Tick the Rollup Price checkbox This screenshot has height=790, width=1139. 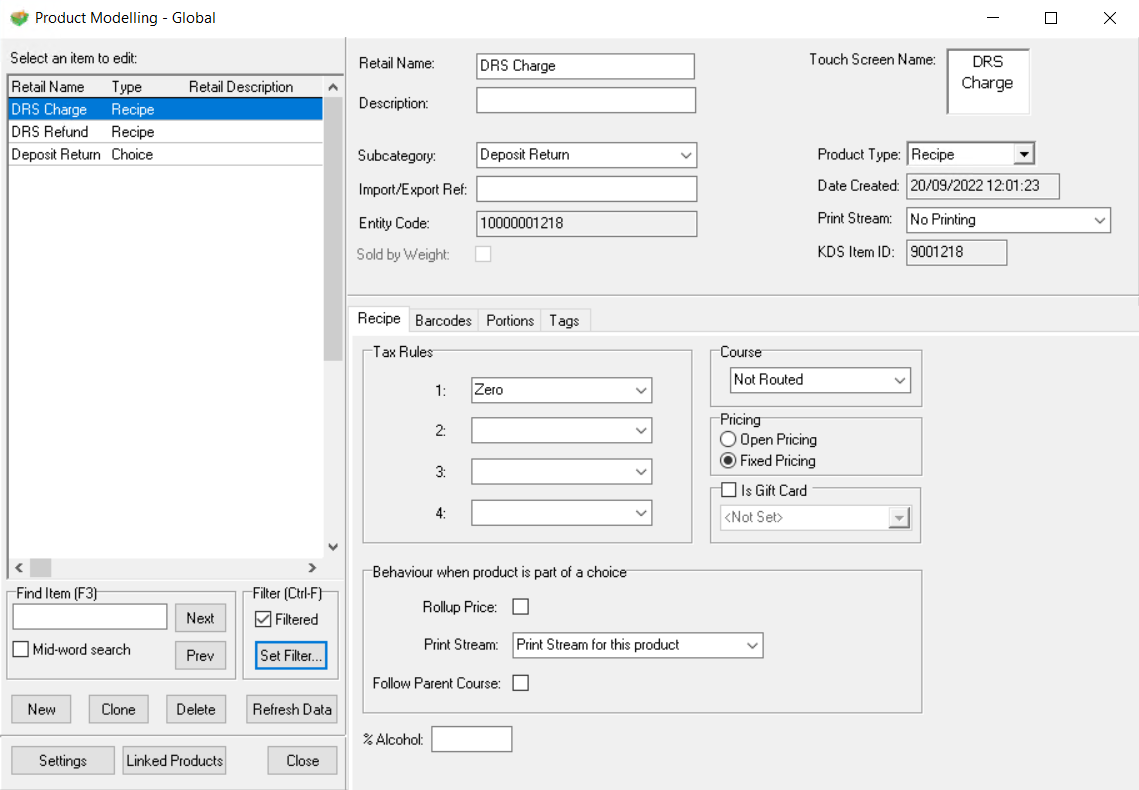[520, 607]
